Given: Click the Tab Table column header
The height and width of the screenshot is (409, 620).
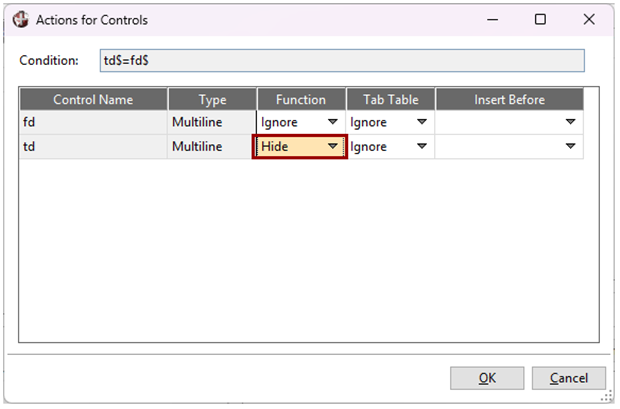Looking at the screenshot, I should pos(390,99).
